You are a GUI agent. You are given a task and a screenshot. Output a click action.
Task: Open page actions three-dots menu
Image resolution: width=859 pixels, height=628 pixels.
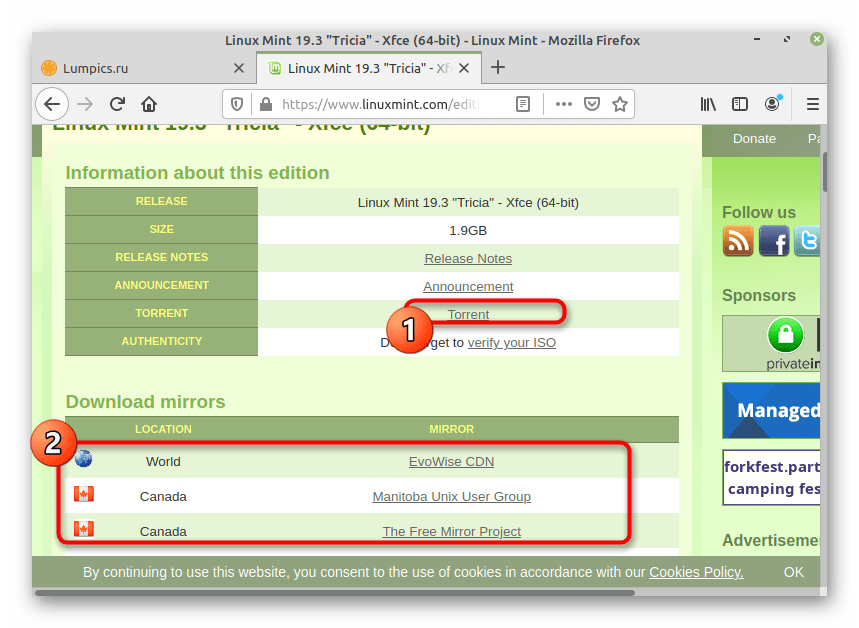pos(563,104)
